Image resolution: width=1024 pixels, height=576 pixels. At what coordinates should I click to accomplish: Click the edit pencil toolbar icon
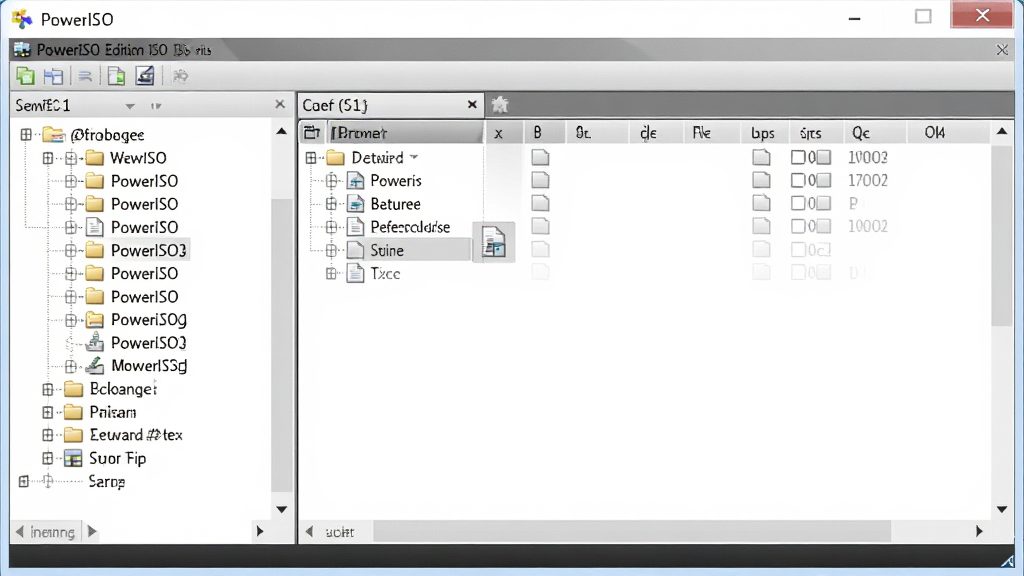145,76
